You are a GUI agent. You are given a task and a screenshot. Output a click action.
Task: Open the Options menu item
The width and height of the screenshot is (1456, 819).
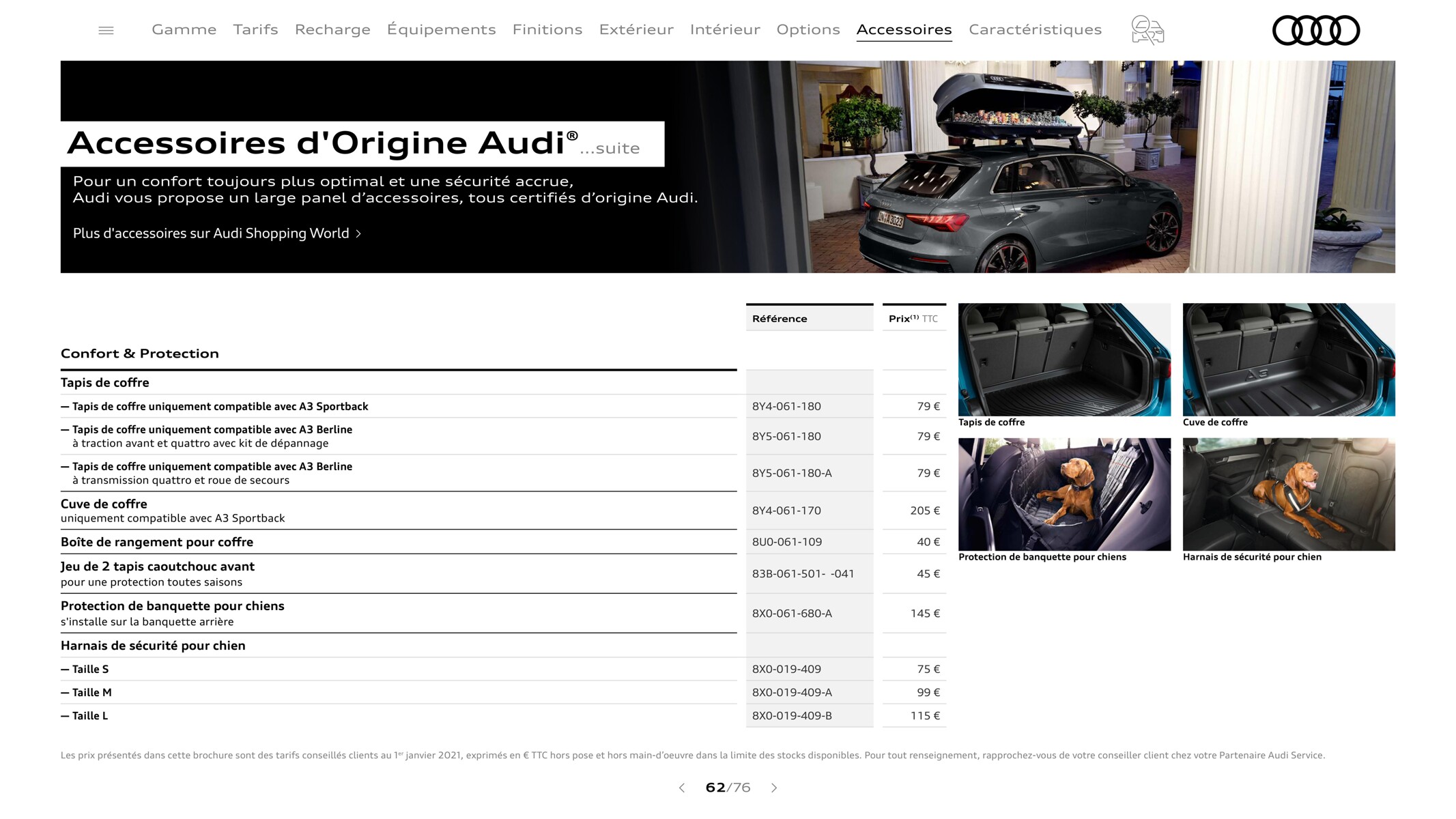tap(809, 27)
